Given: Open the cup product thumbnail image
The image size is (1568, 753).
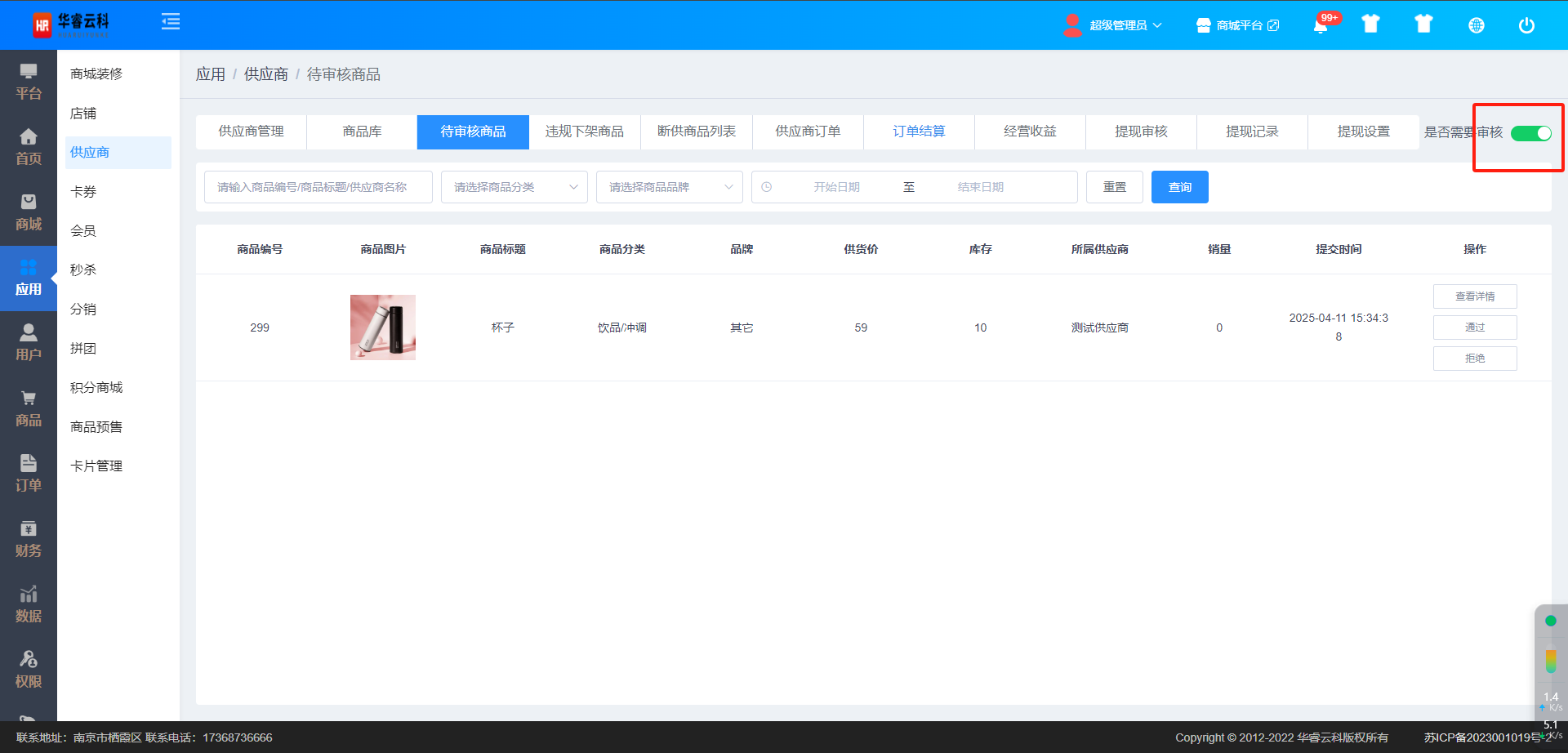Looking at the screenshot, I should click(x=383, y=327).
